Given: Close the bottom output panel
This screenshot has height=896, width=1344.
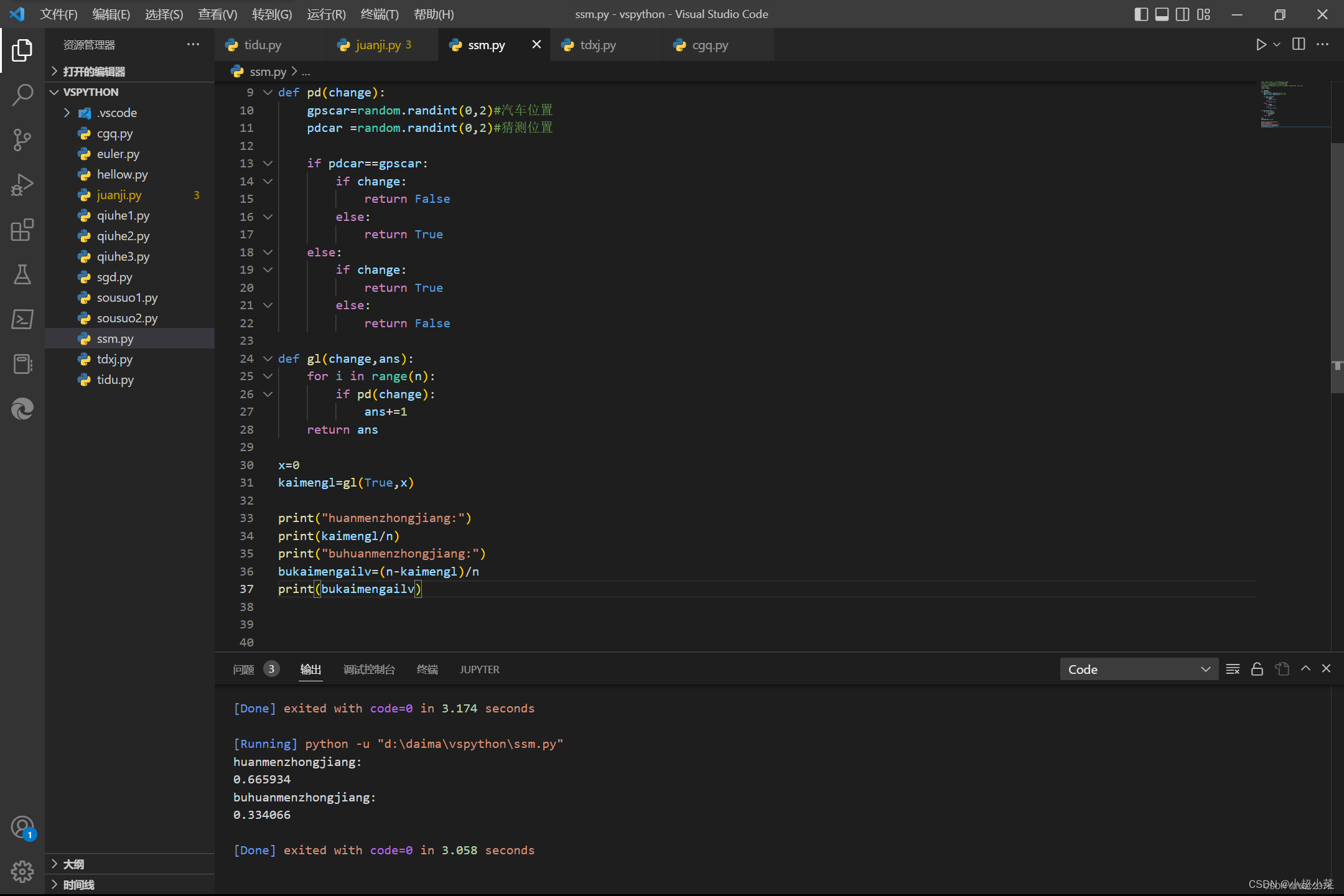Looking at the screenshot, I should [x=1326, y=668].
